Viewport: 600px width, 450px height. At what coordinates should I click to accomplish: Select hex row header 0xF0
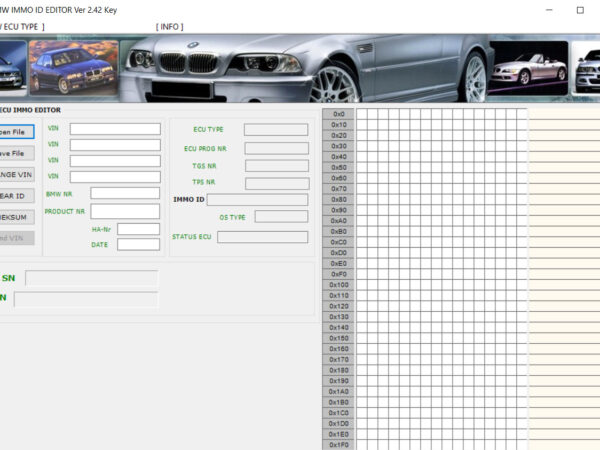tap(338, 274)
